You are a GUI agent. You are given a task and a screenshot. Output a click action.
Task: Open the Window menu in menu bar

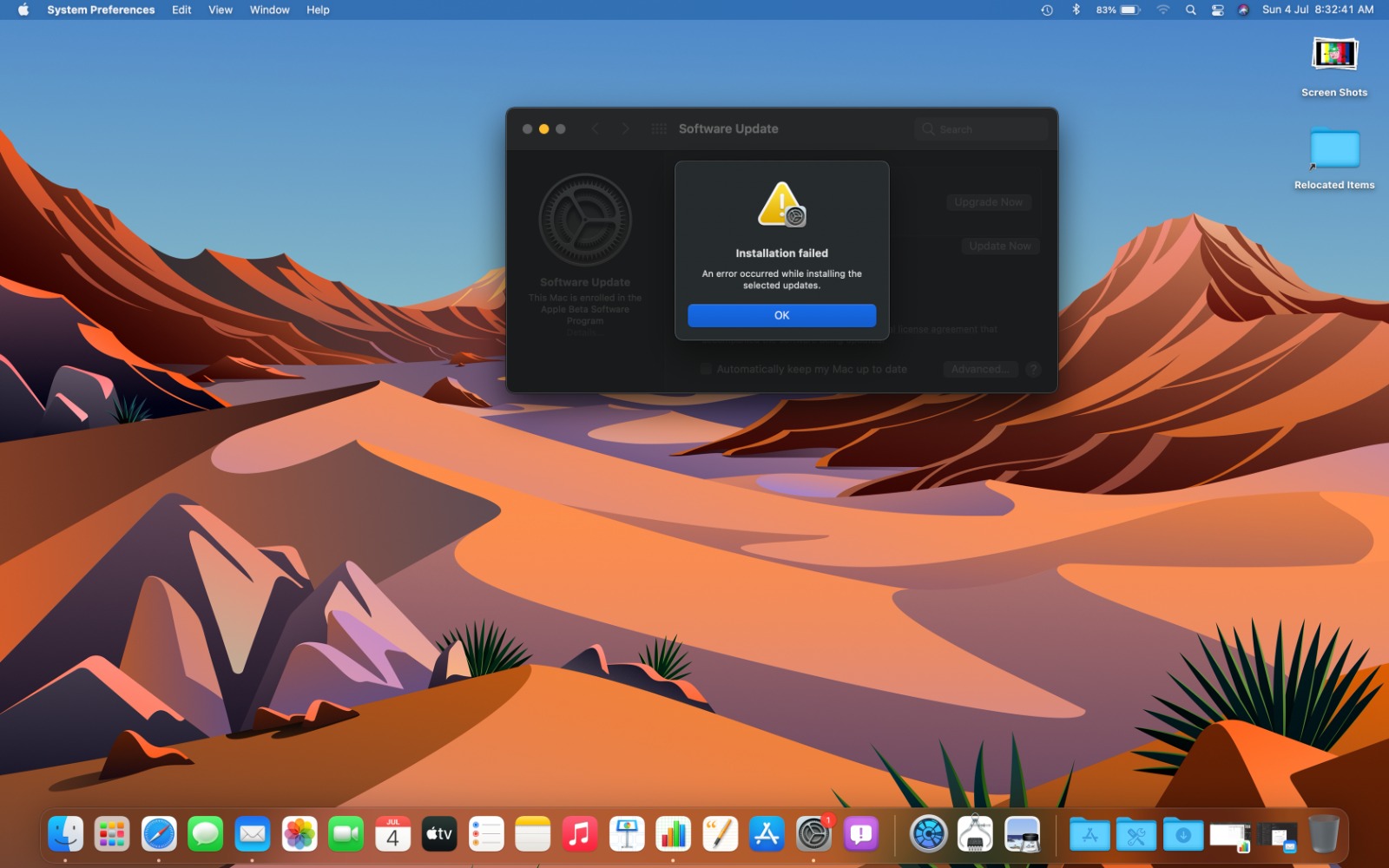point(269,10)
